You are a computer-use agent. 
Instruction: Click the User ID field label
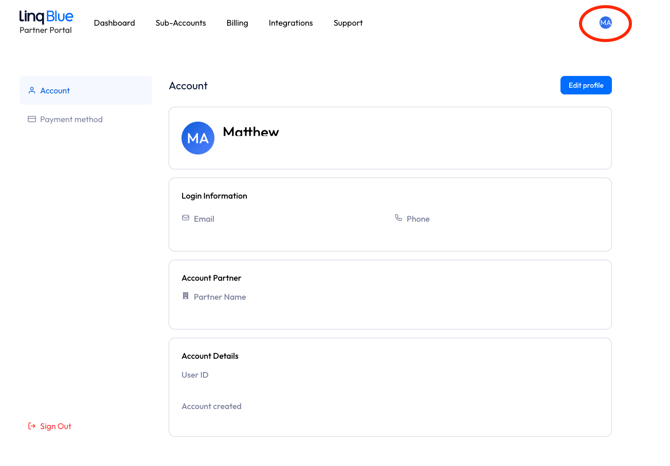click(195, 375)
